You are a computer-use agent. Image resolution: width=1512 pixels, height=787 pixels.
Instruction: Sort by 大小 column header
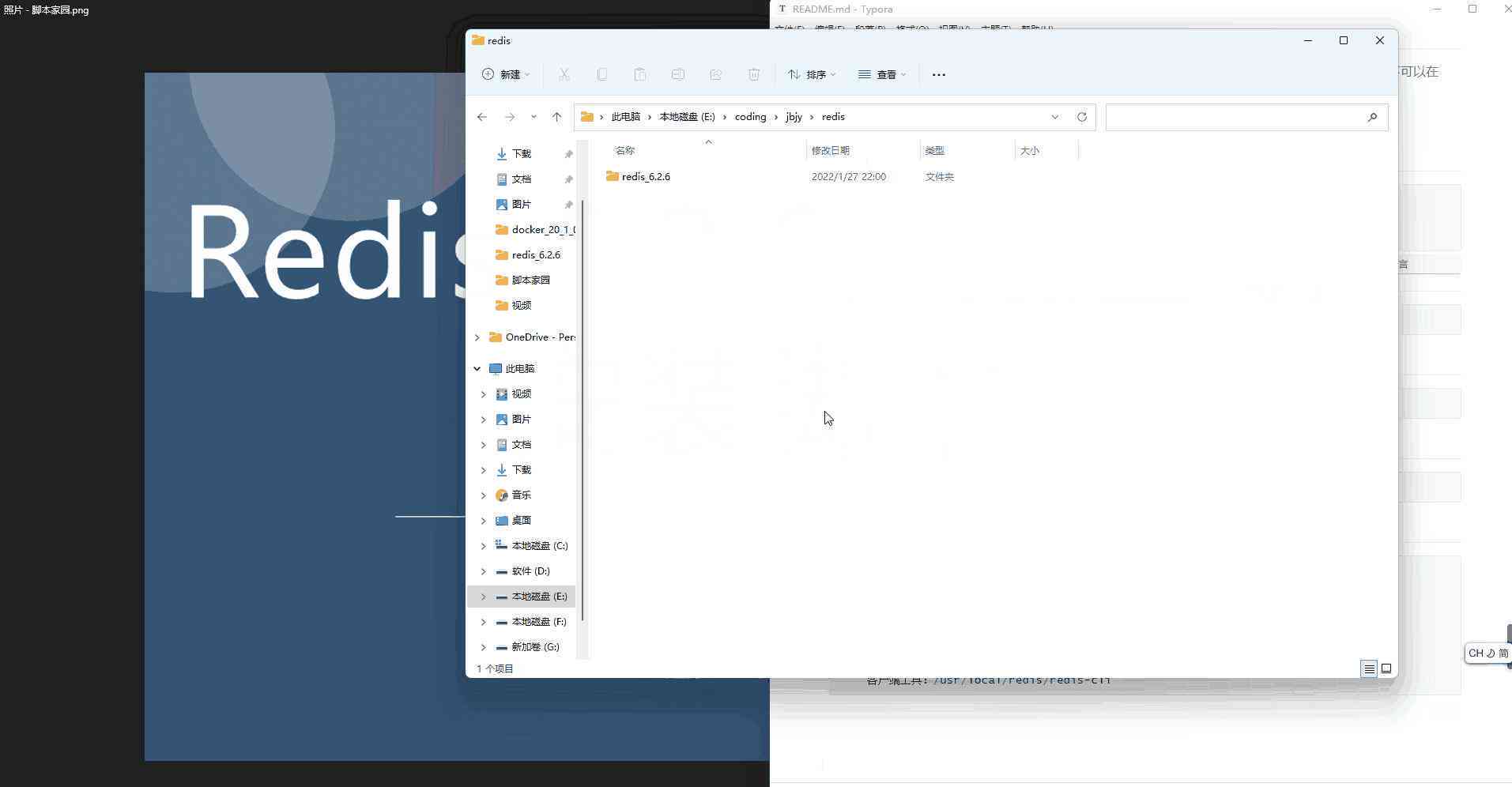1029,150
